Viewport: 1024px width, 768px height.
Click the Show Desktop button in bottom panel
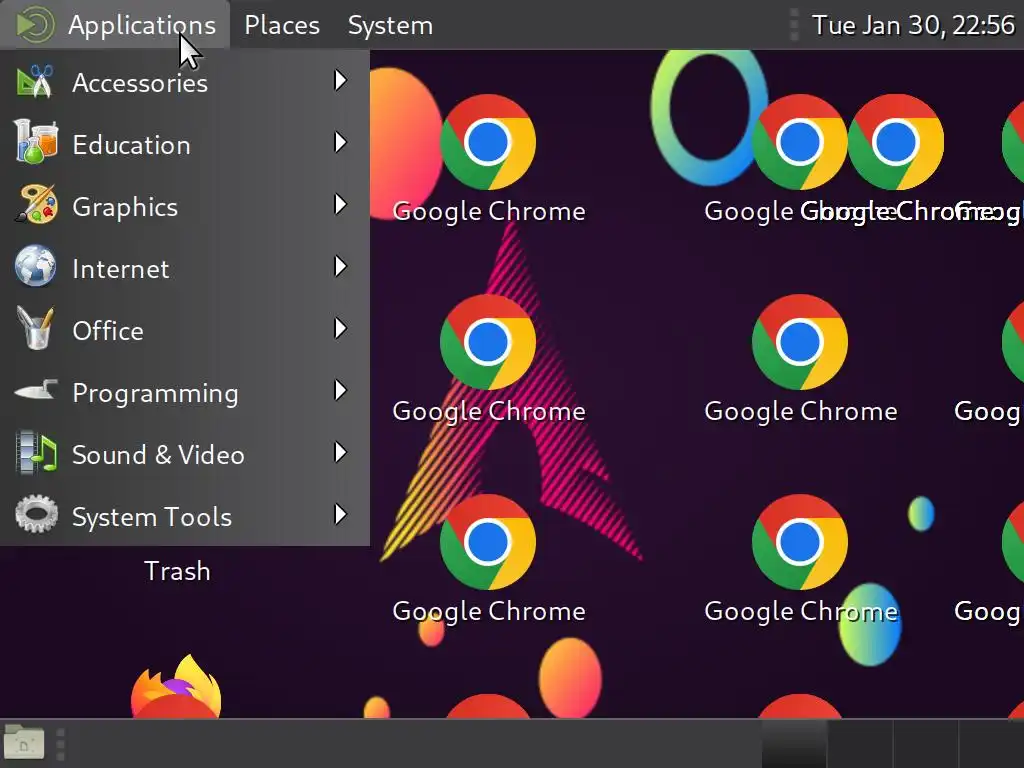tap(24, 743)
